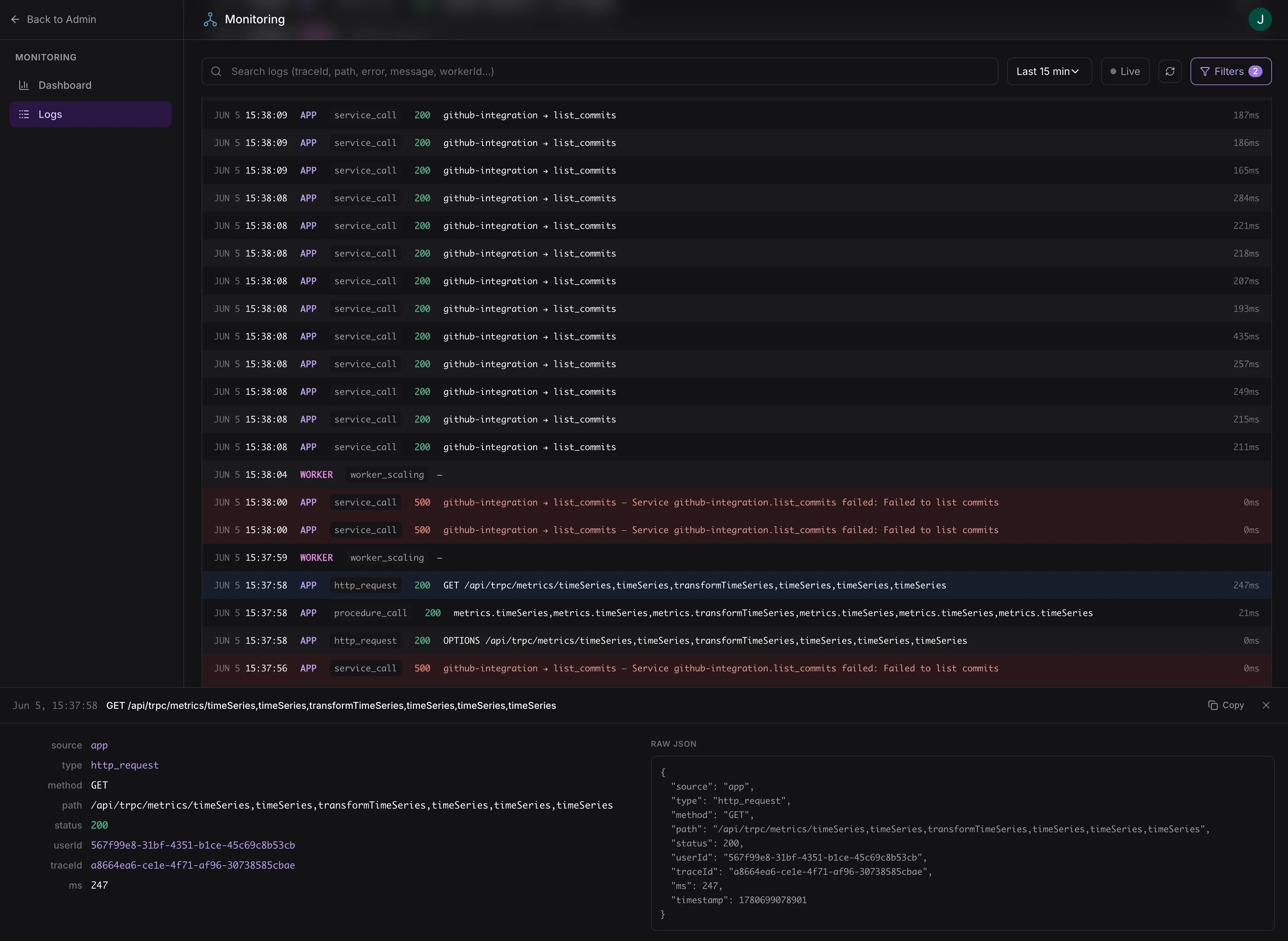Click the Filters funnel icon

[1205, 71]
